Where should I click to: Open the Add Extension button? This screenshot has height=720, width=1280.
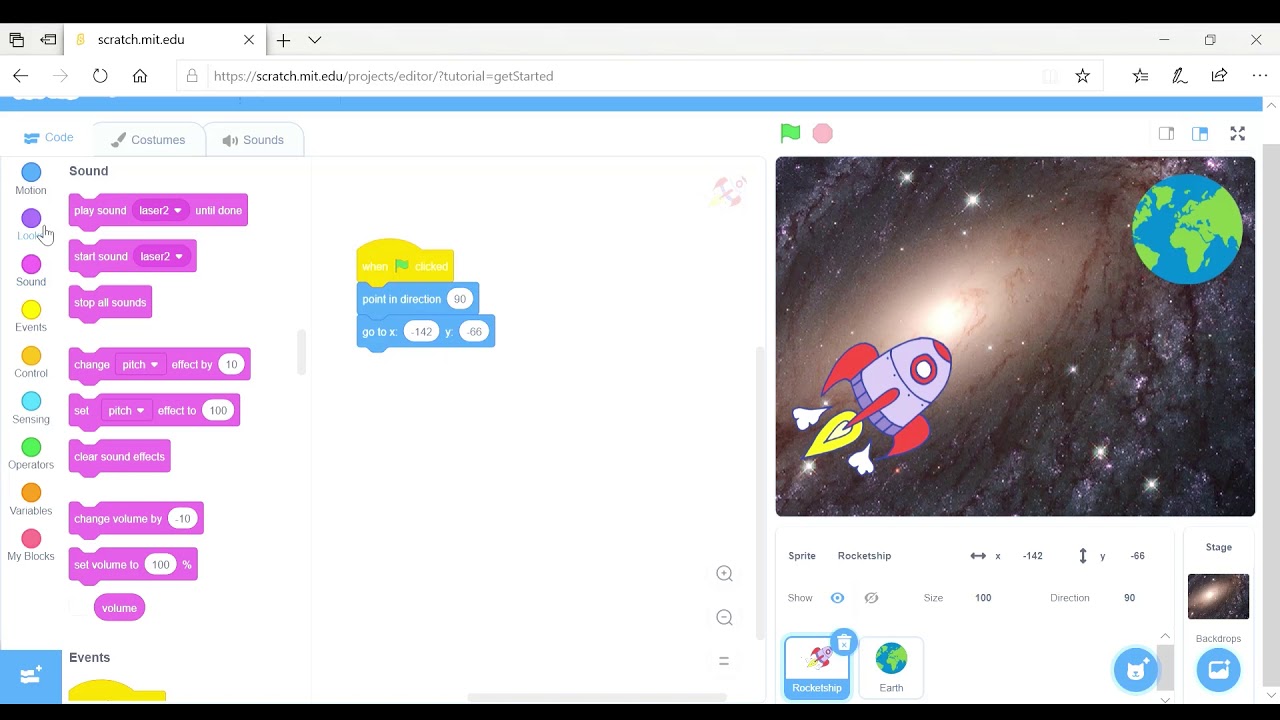click(30, 676)
